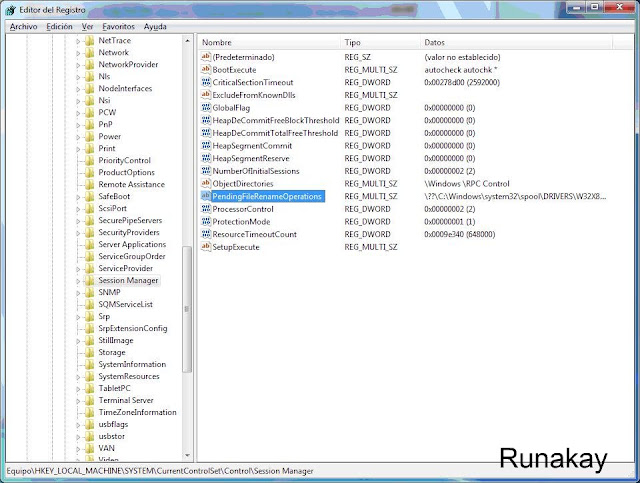Click the DWORD icon of HeapSegmentCommit
640x483 pixels.
[x=206, y=145]
